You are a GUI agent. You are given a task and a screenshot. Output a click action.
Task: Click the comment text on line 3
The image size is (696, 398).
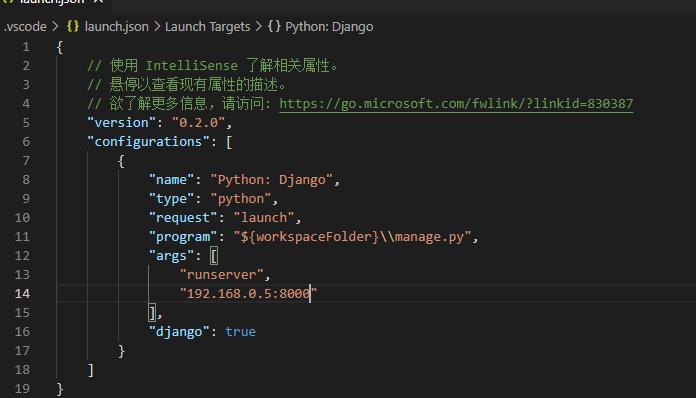coord(187,84)
